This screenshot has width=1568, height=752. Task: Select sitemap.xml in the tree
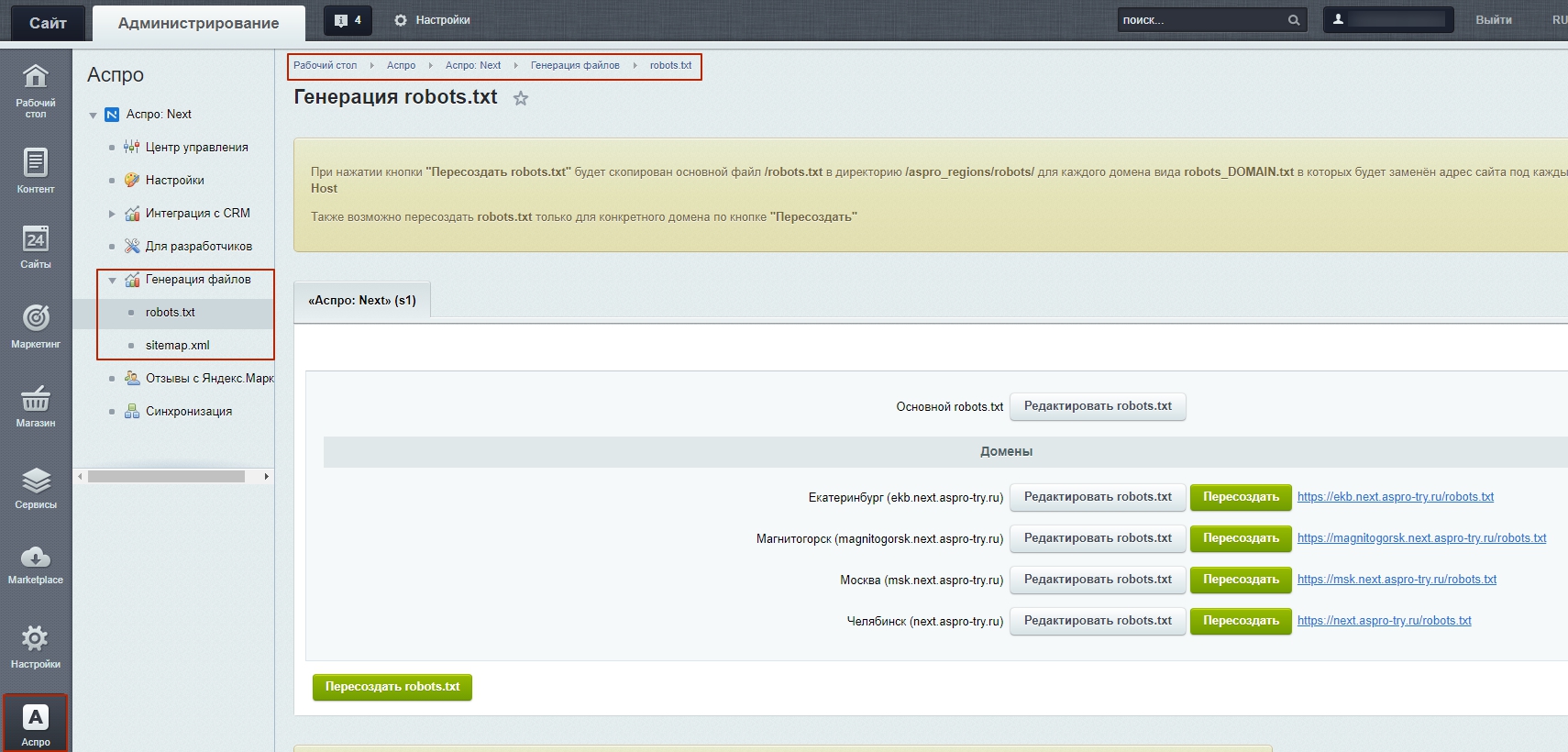coord(178,346)
